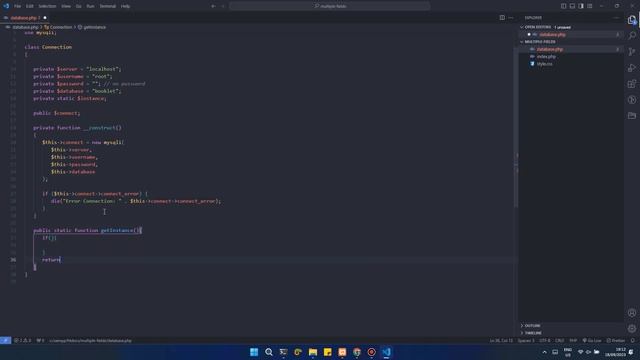The width and height of the screenshot is (640, 360).
Task: Click the ENG language indicator in system tray
Action: (x=568, y=352)
